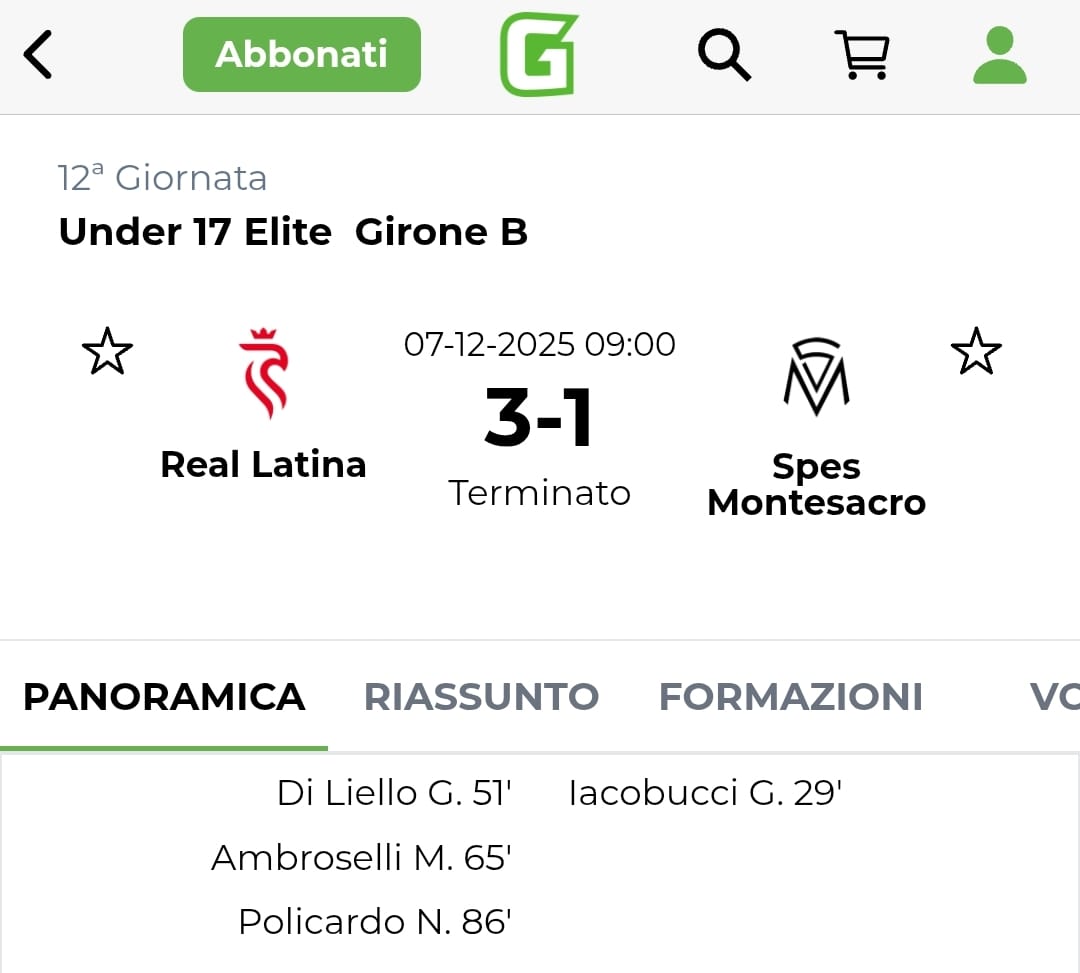The image size is (1080, 973).
Task: Open the Real Latina team name link
Action: point(263,465)
